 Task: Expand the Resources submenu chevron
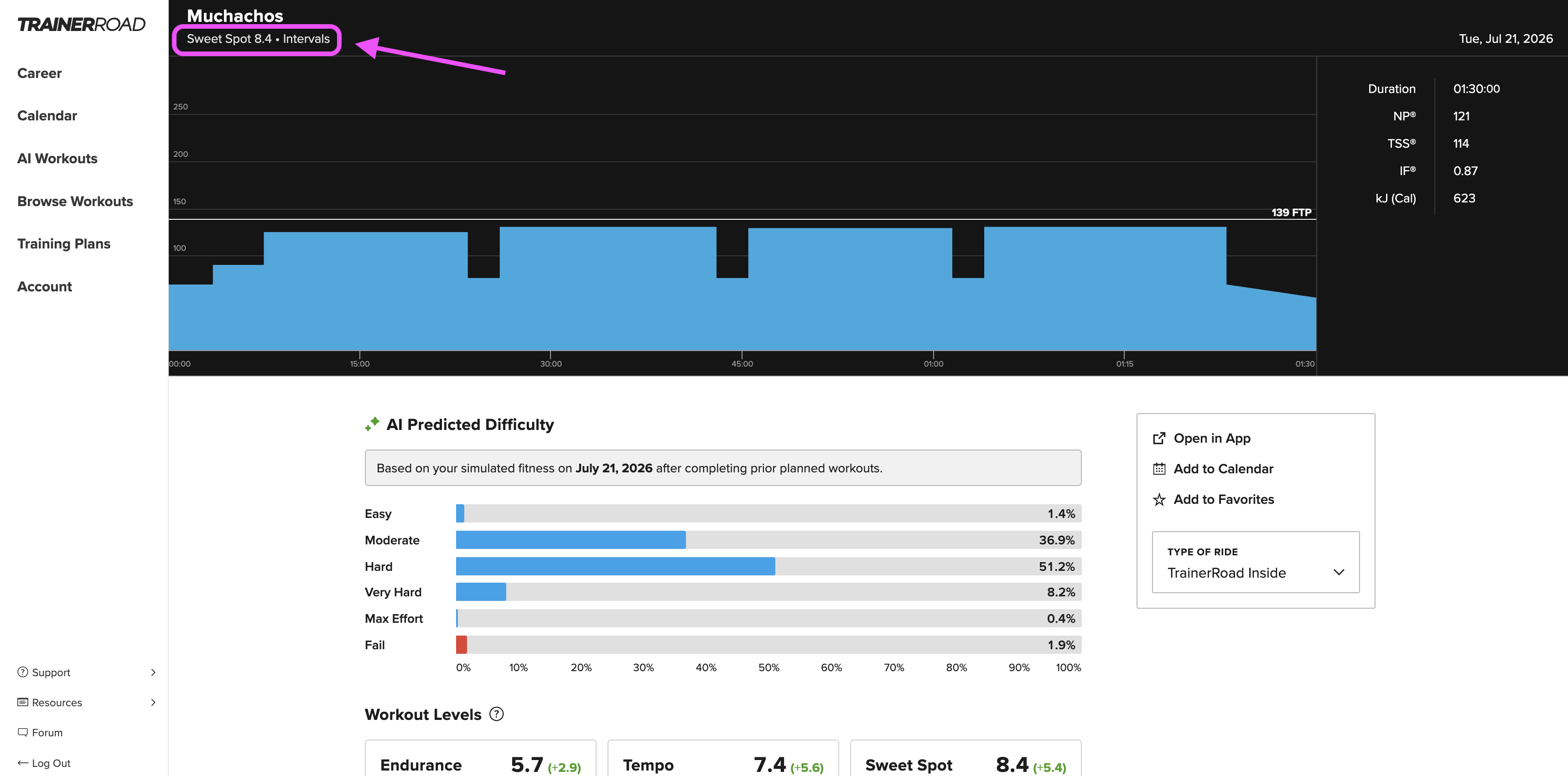click(153, 702)
